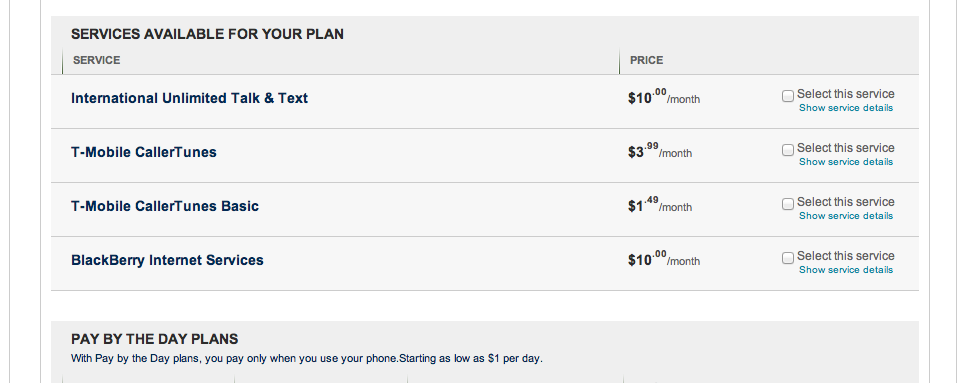Click the Pay by the Day description text
The width and height of the screenshot is (957, 383).
pos(306,359)
